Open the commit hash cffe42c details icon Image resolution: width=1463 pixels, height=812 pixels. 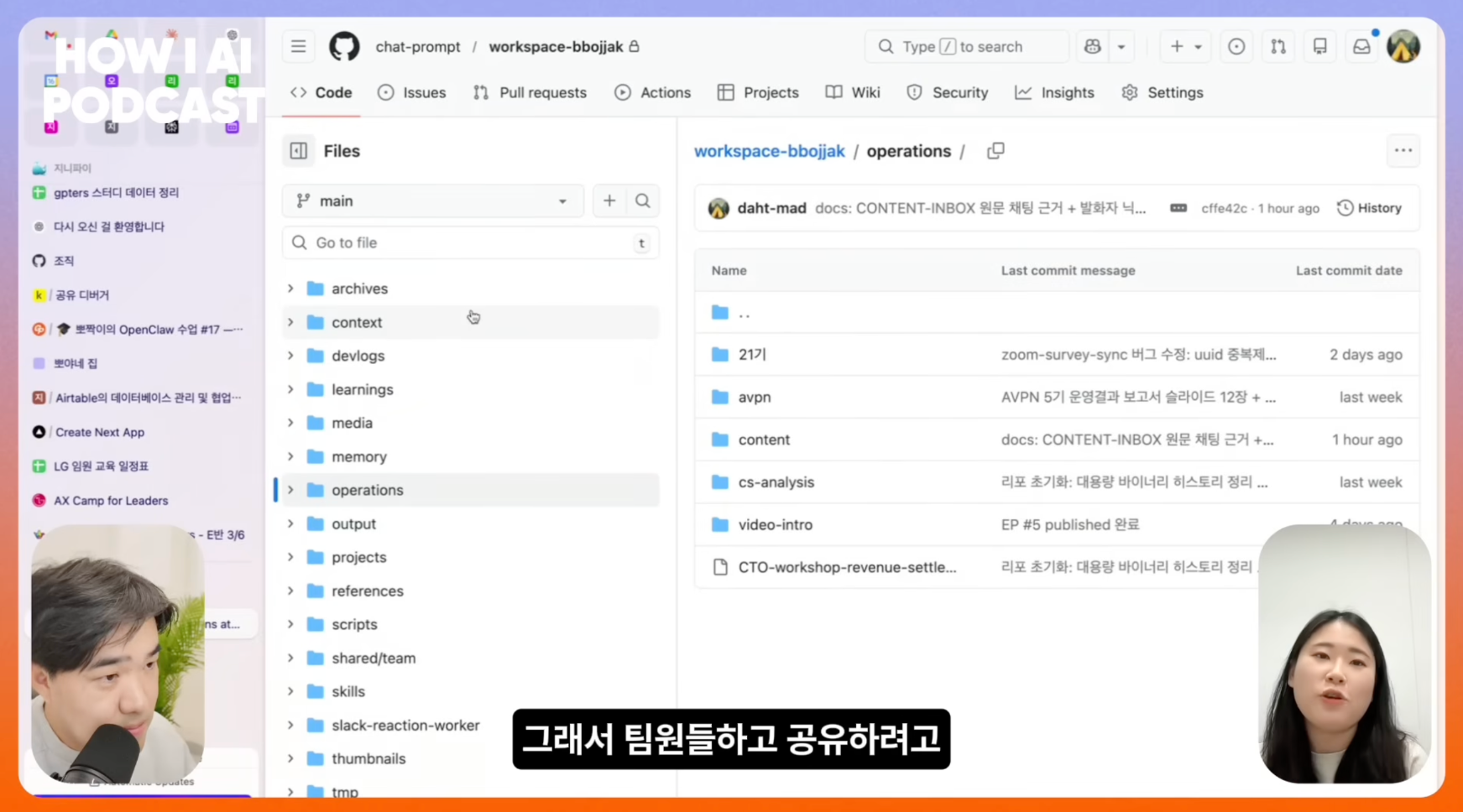[1178, 208]
